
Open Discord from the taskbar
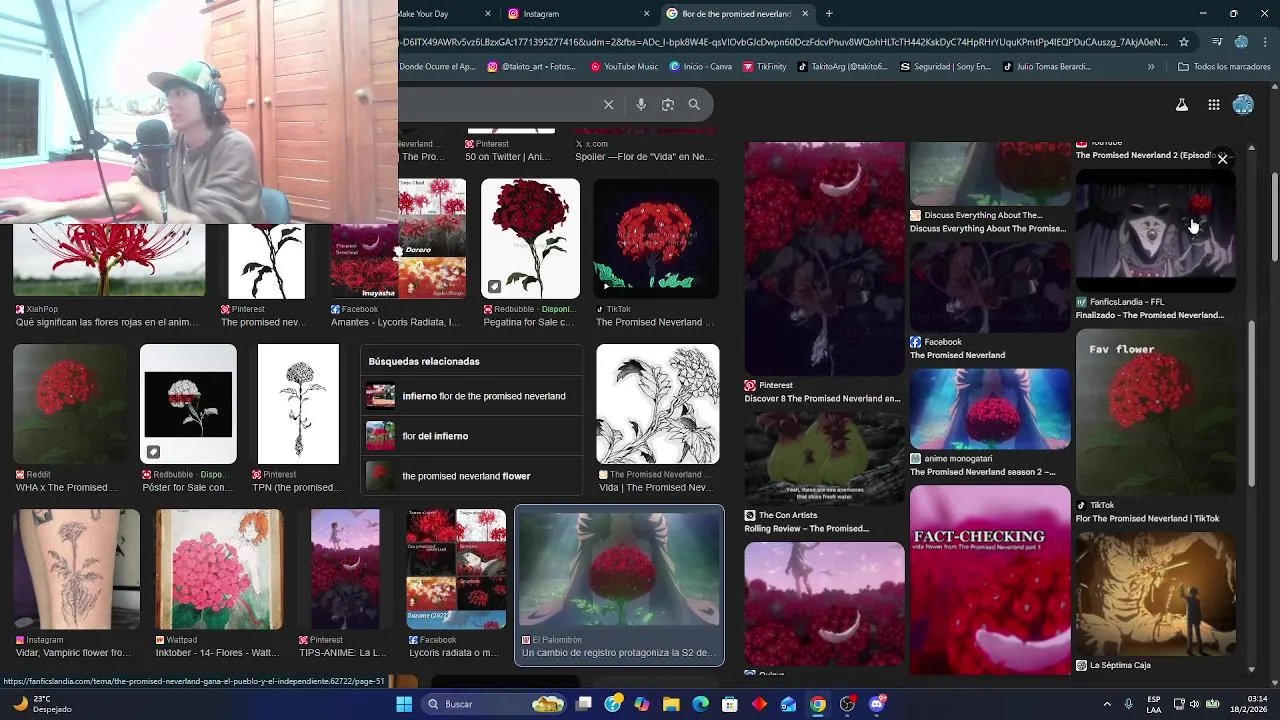[x=877, y=704]
